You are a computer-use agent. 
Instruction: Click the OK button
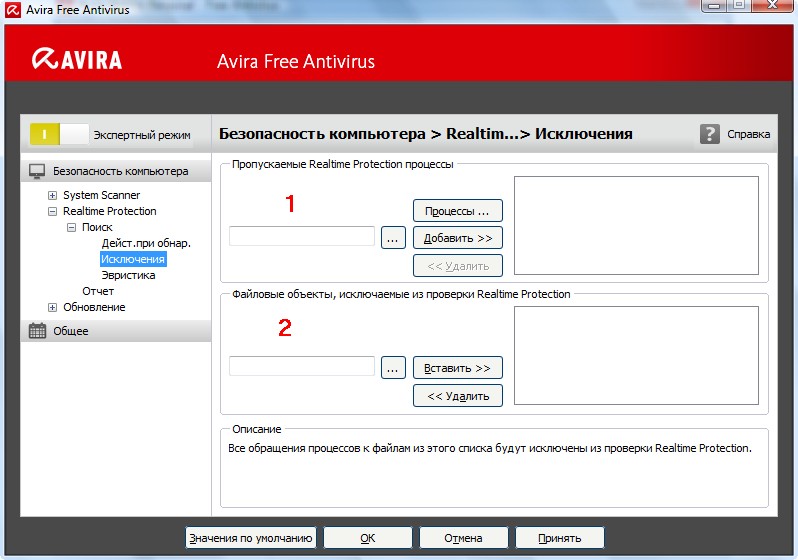point(367,538)
